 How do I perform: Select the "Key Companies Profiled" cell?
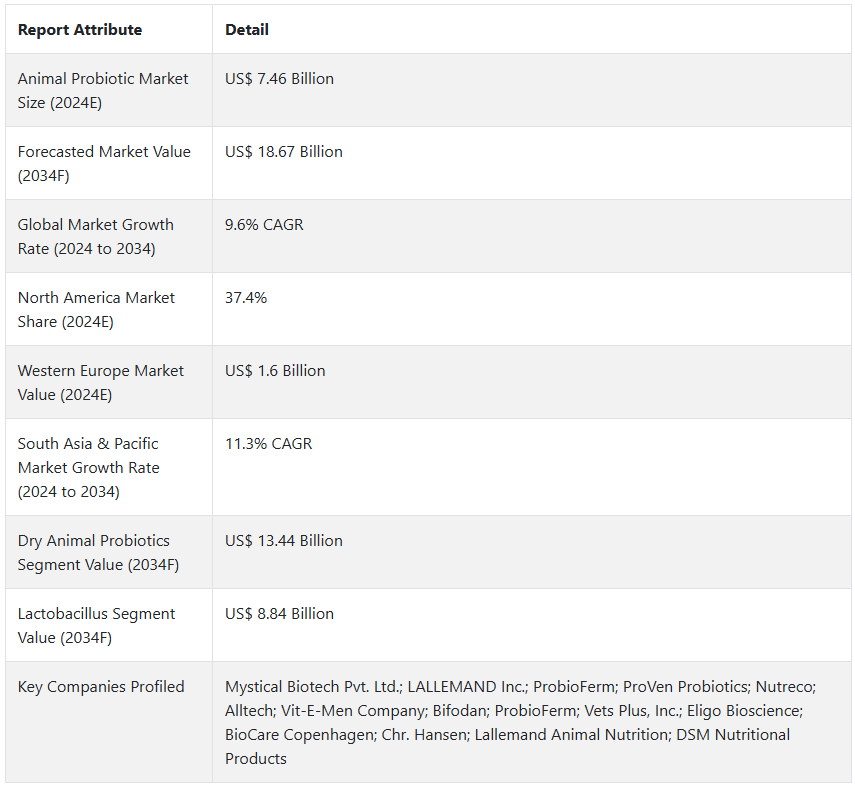click(101, 687)
